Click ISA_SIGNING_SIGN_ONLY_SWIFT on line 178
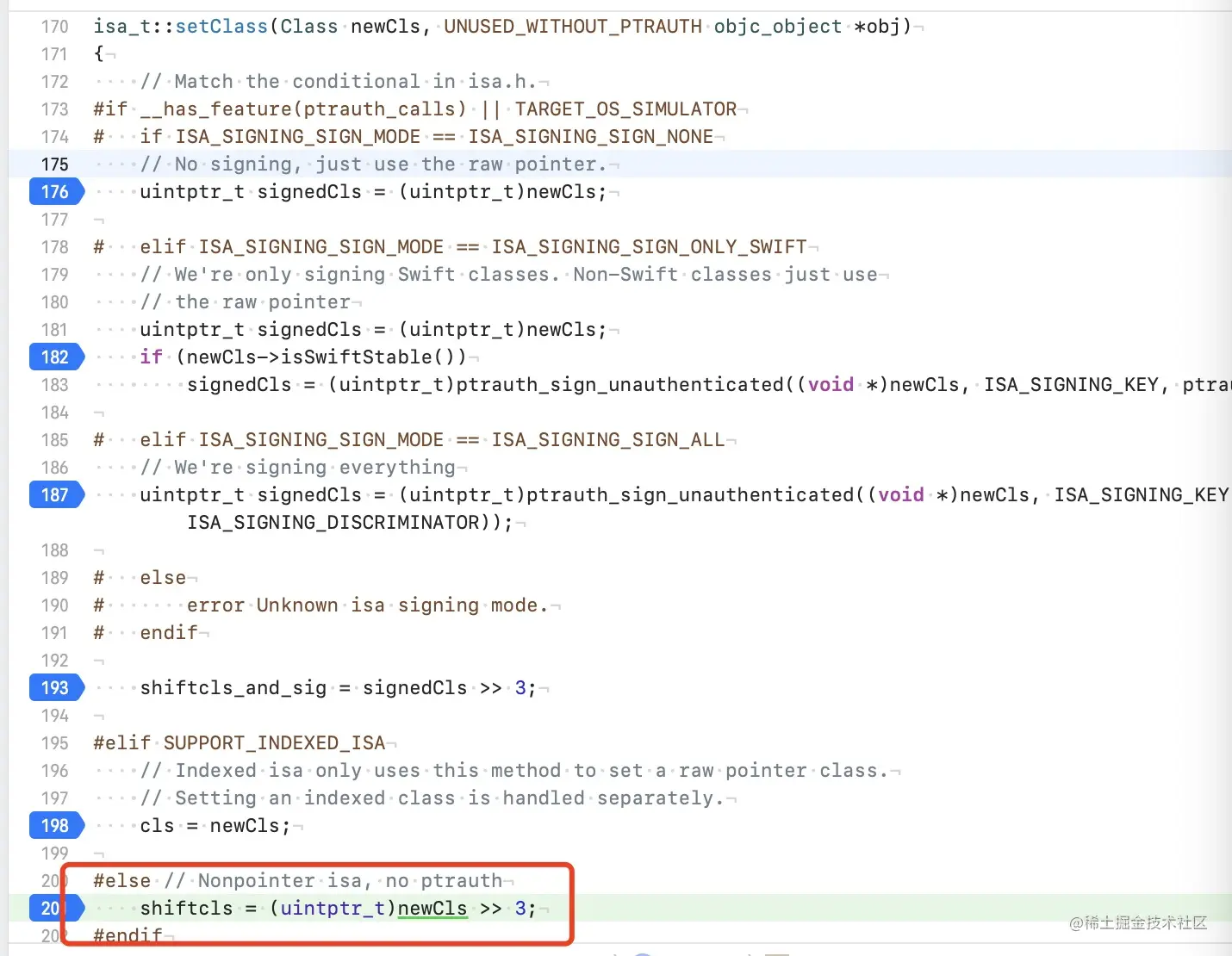This screenshot has width=1232, height=956. tap(650, 246)
